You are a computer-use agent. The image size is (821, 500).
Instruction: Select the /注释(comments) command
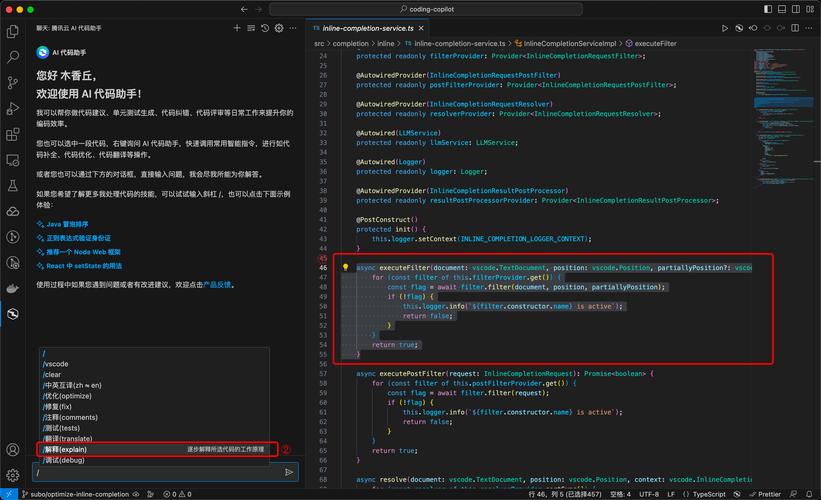[154, 417]
